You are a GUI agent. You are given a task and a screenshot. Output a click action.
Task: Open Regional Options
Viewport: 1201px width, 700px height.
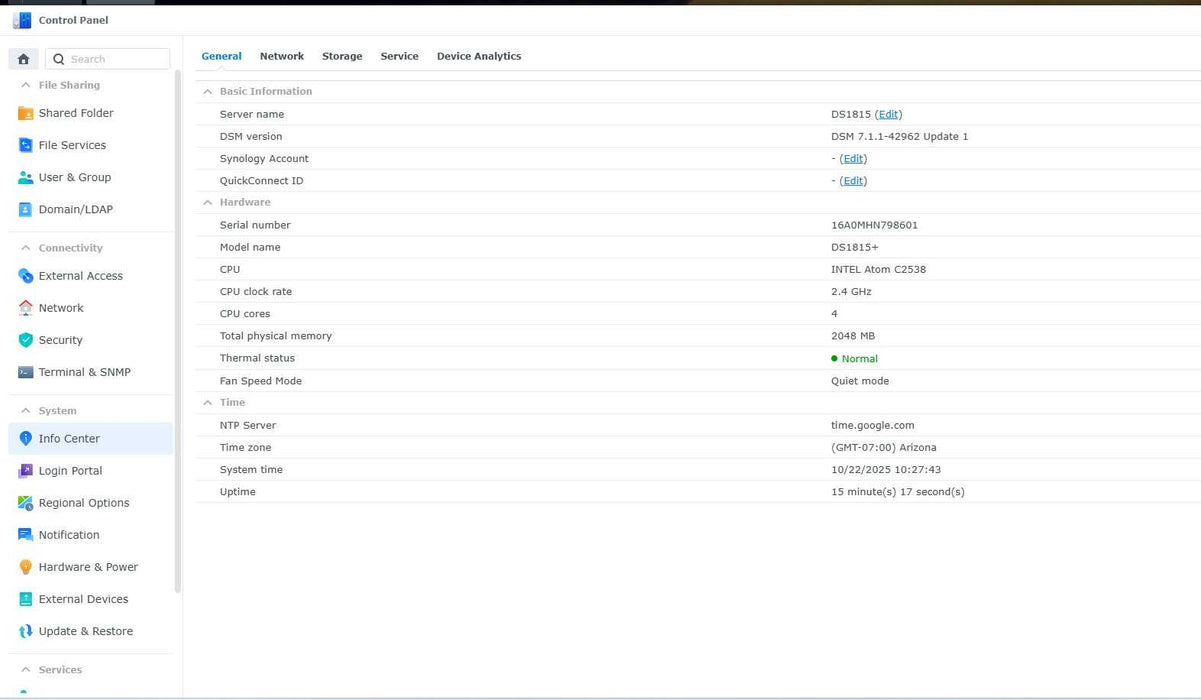point(84,502)
